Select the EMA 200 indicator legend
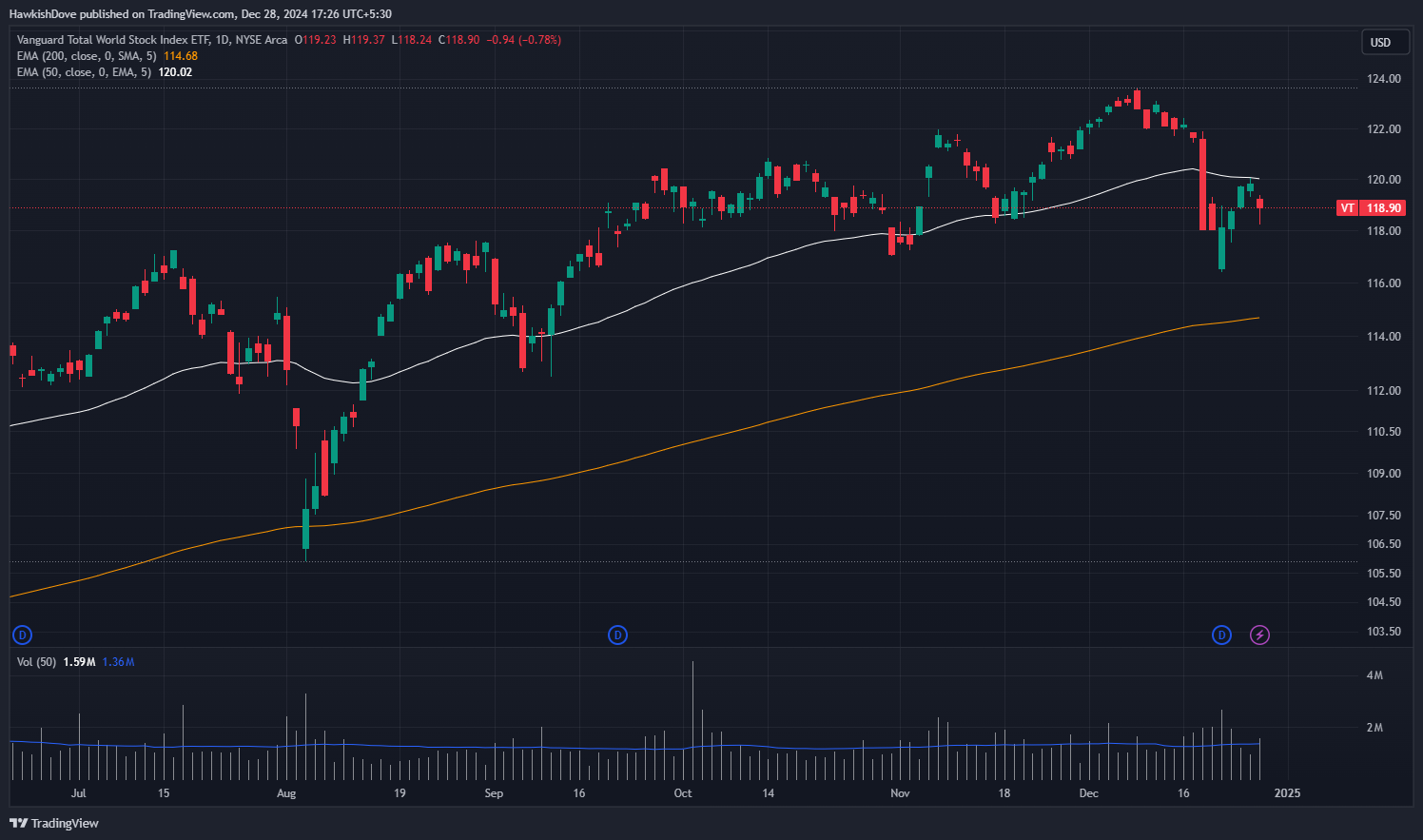Screen dimensions: 1423x840 [87, 56]
